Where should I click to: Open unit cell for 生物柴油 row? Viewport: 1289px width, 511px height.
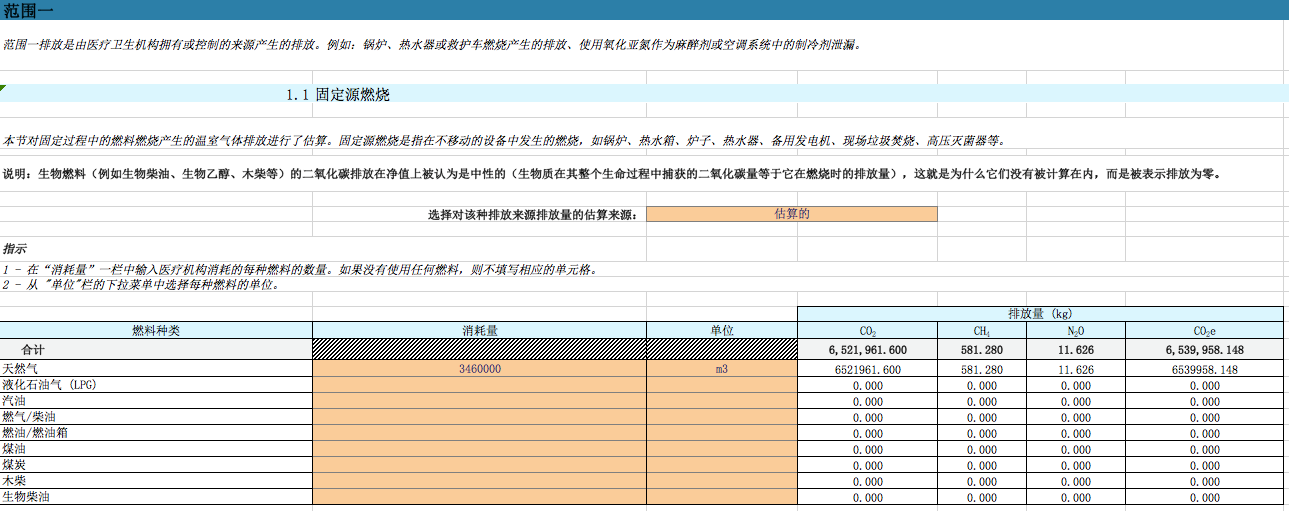tap(721, 497)
